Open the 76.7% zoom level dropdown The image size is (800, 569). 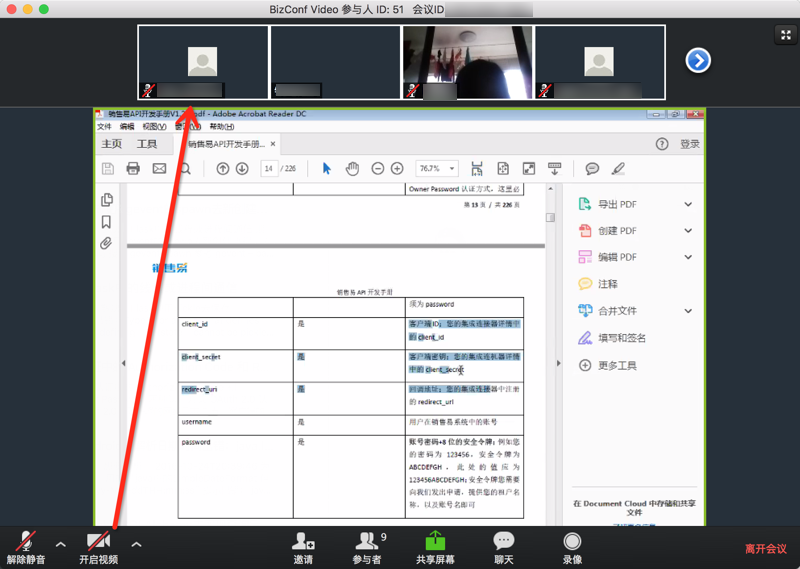tap(437, 168)
